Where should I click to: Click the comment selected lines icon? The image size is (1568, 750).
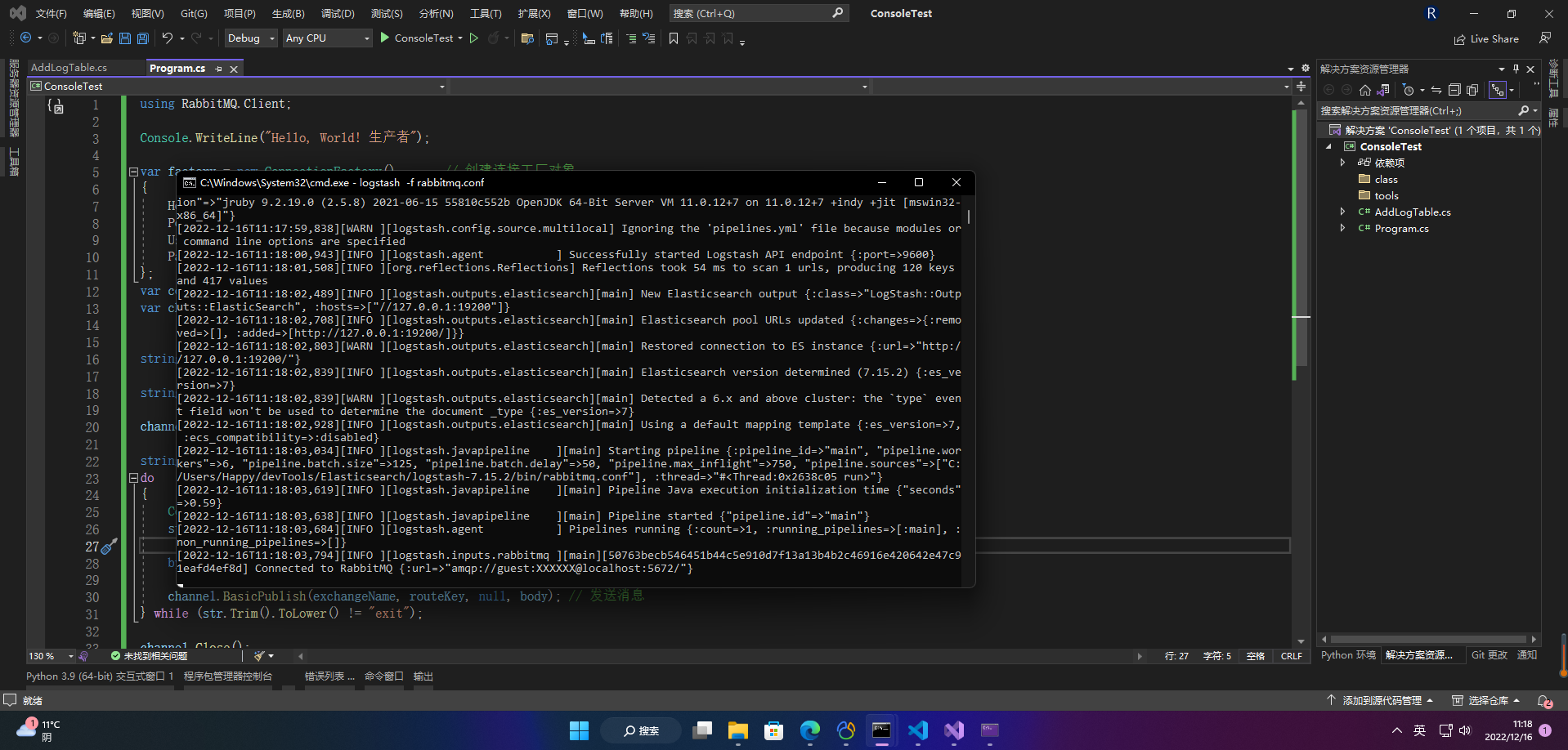[631, 38]
